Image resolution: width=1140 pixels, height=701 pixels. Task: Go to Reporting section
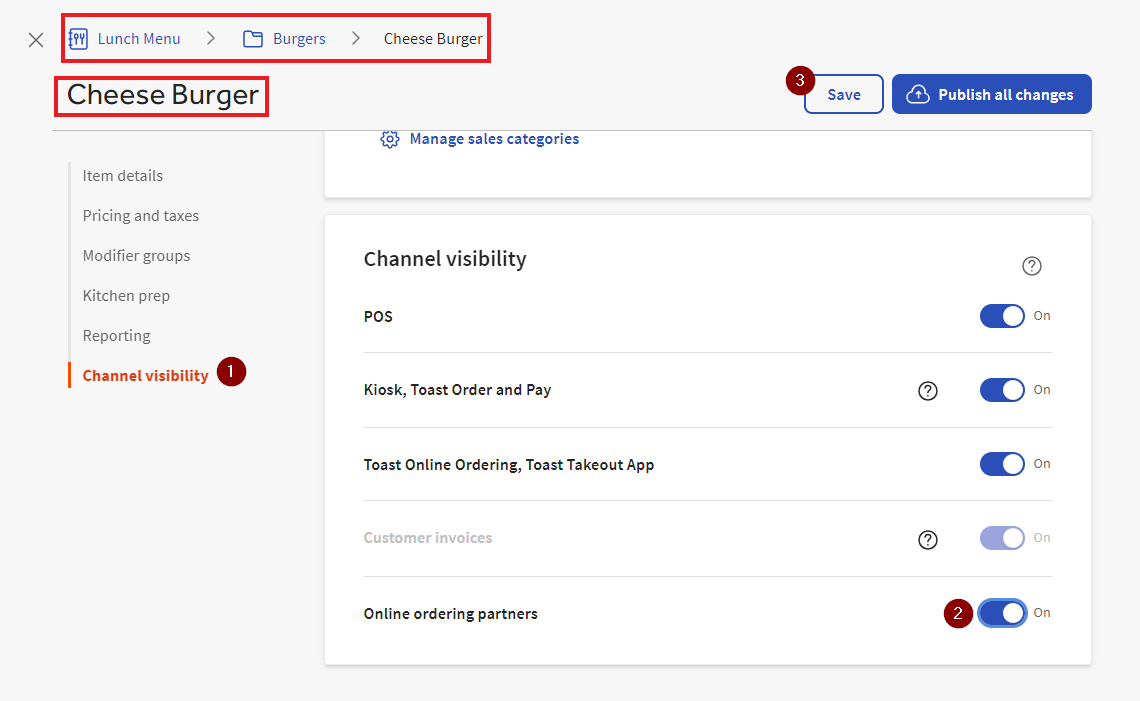coord(116,336)
